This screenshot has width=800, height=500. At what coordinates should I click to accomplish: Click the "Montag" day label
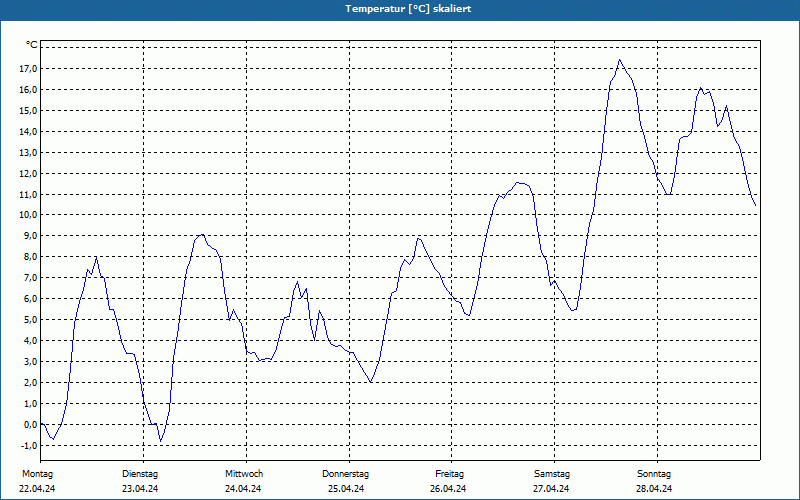tap(37, 474)
